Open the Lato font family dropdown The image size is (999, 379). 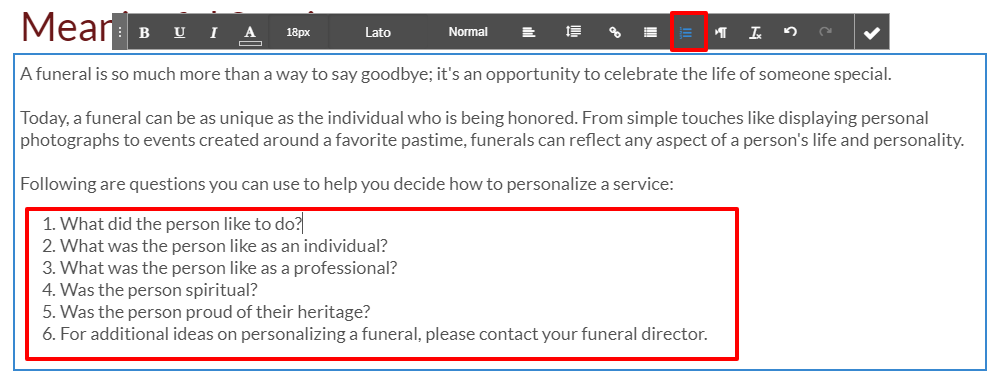click(x=378, y=32)
